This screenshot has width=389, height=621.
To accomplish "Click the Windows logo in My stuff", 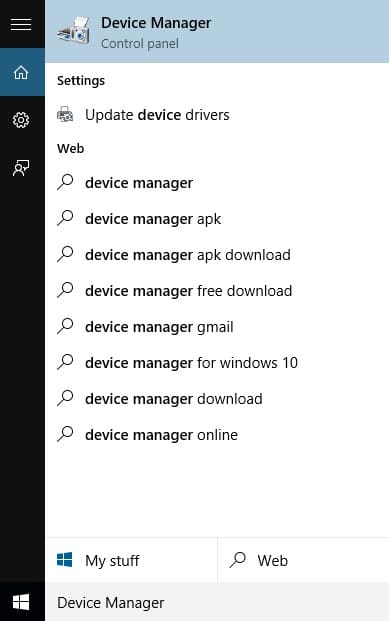I will pos(65,560).
